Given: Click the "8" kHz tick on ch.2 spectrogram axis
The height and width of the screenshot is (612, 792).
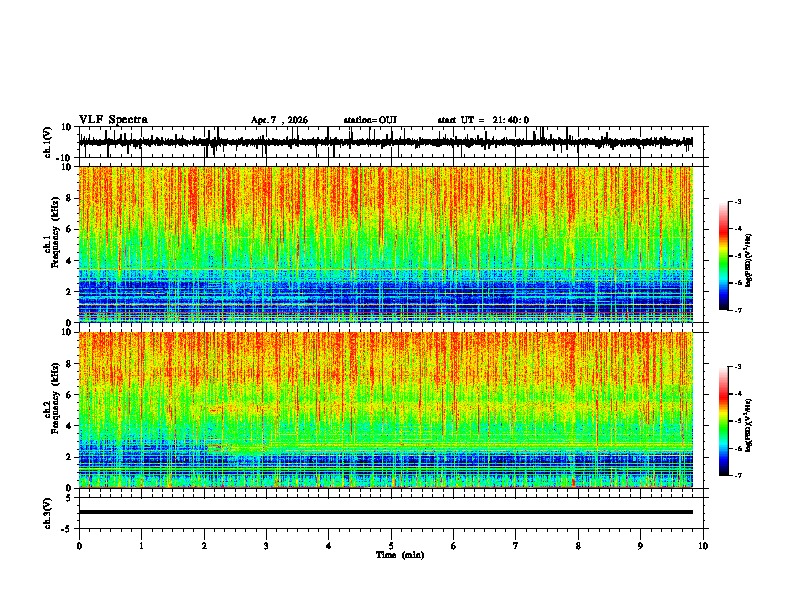Looking at the screenshot, I should tap(69, 364).
